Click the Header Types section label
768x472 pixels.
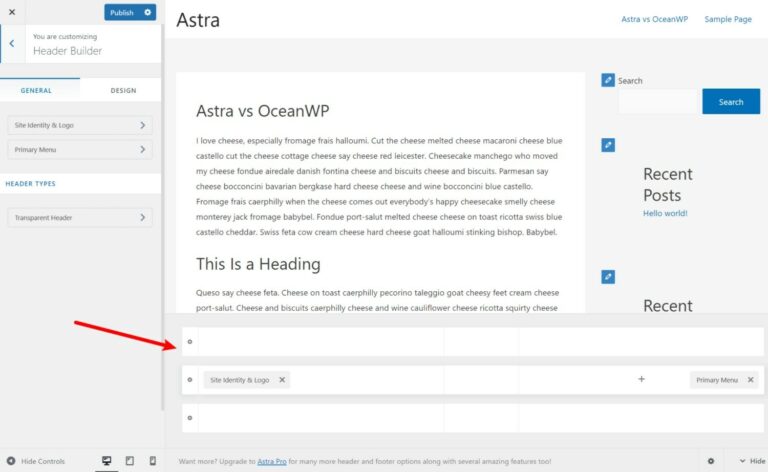coord(30,184)
